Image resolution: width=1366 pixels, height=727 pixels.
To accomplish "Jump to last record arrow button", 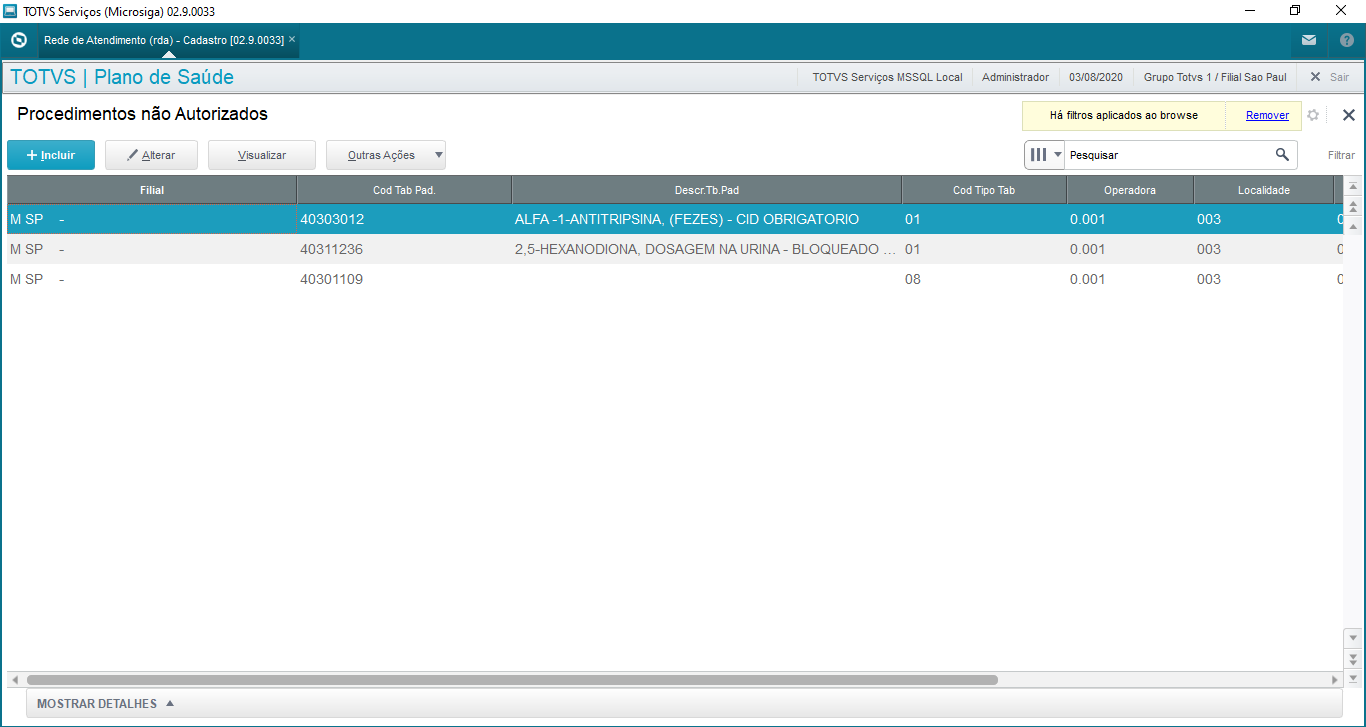I will 1354,679.
